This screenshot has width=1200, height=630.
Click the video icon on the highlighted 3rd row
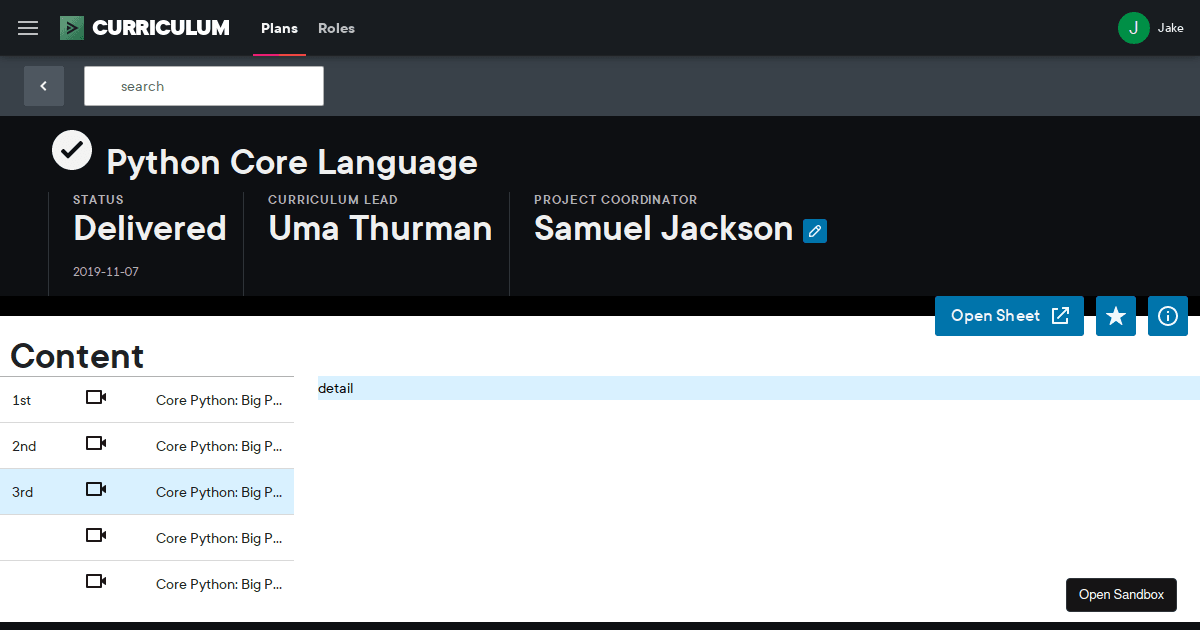click(95, 489)
